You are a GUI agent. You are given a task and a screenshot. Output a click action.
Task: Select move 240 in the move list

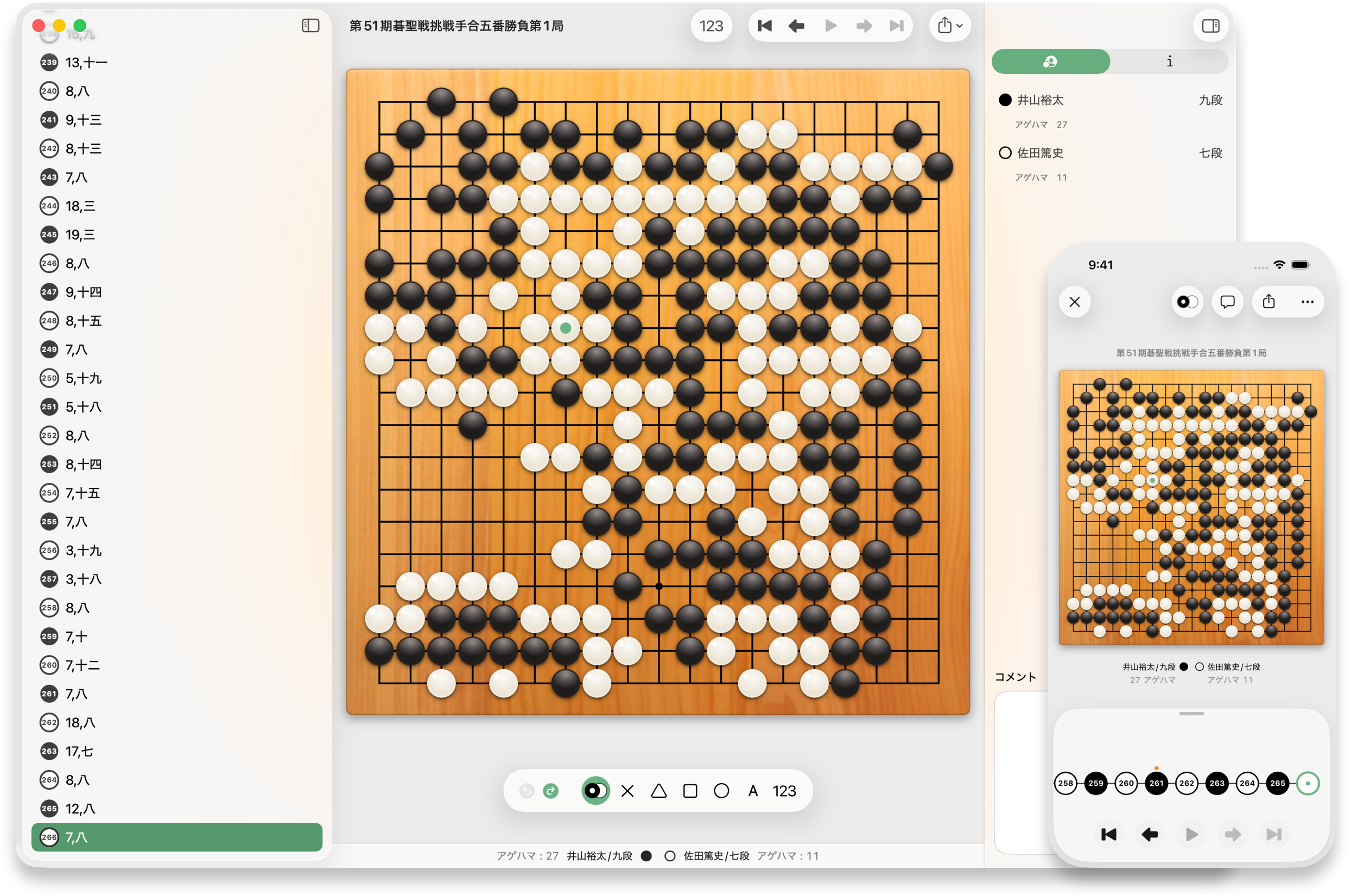[177, 91]
